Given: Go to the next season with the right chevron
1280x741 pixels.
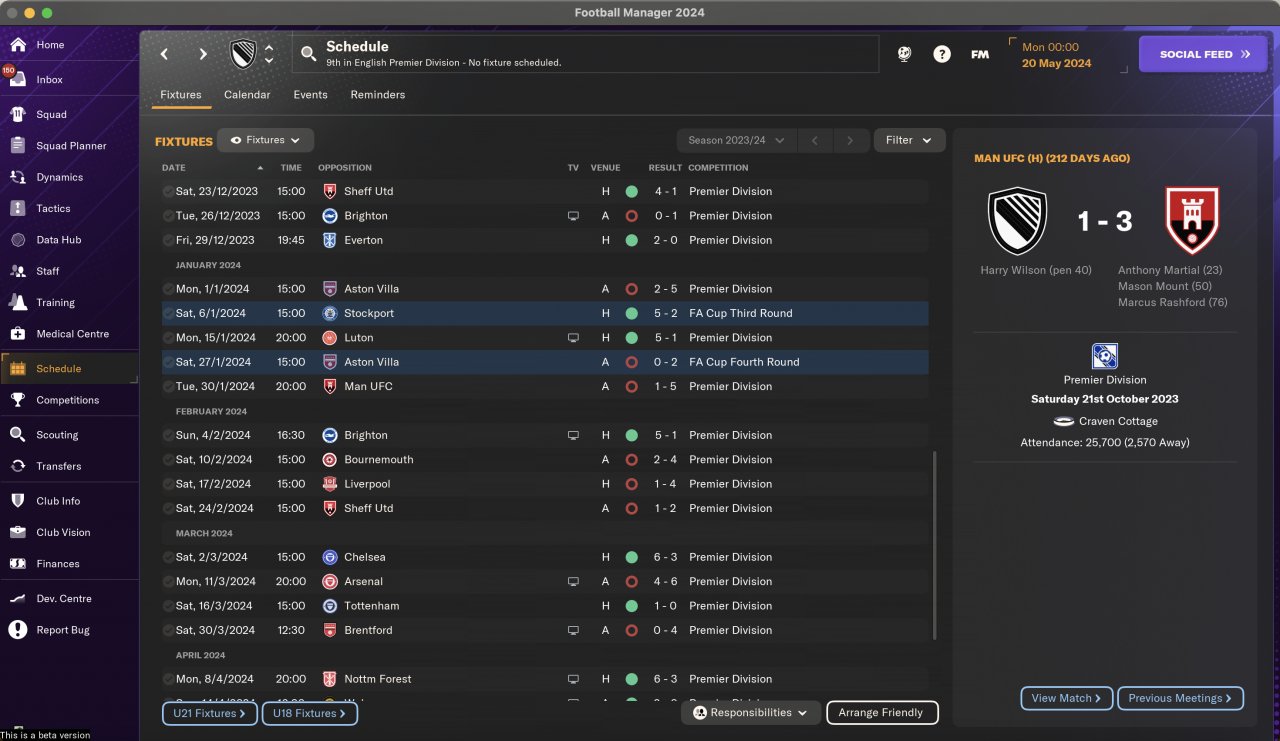Looking at the screenshot, I should point(851,140).
